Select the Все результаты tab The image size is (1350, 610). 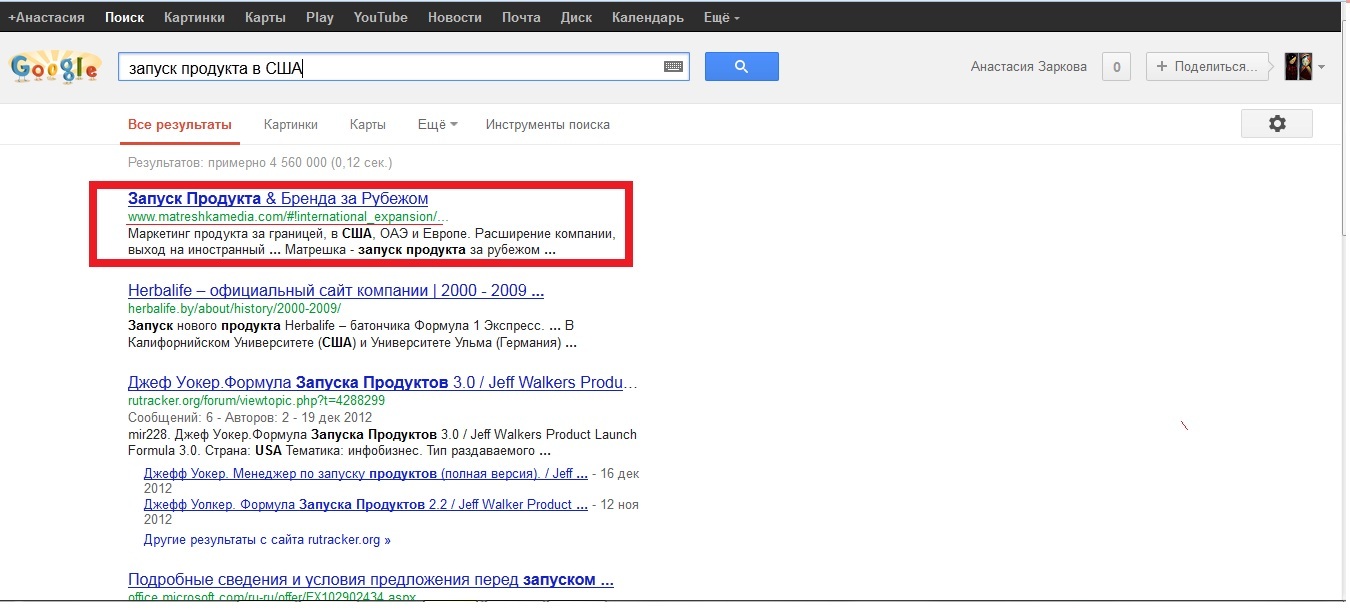point(180,125)
